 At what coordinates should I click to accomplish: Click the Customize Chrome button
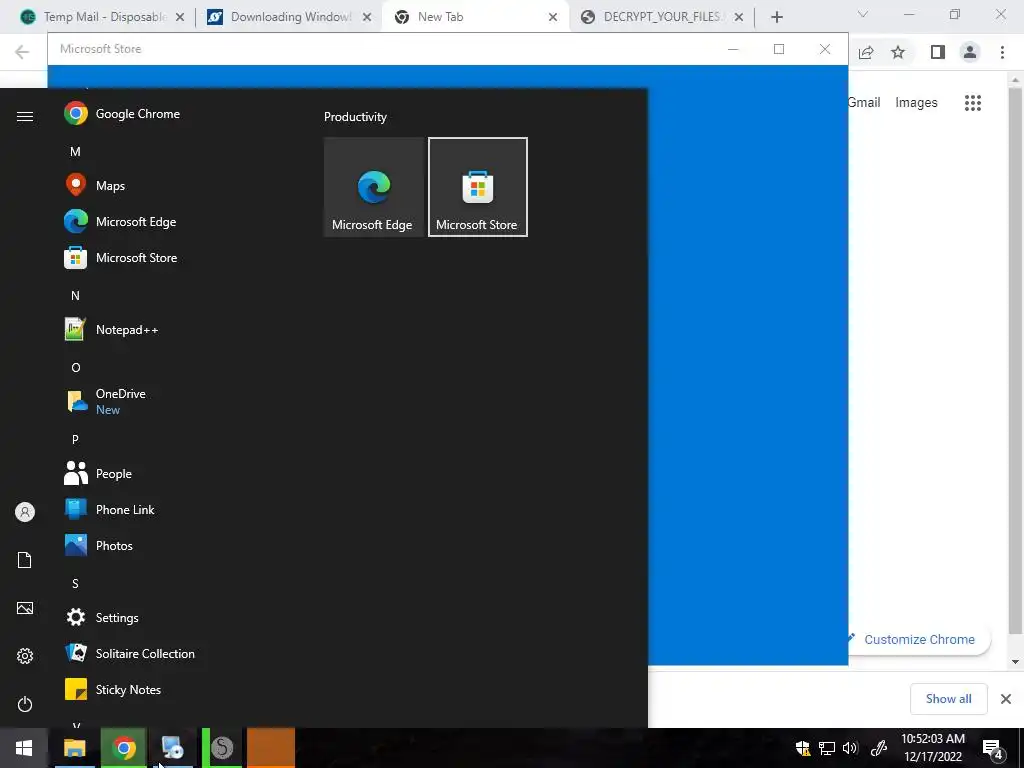[919, 639]
